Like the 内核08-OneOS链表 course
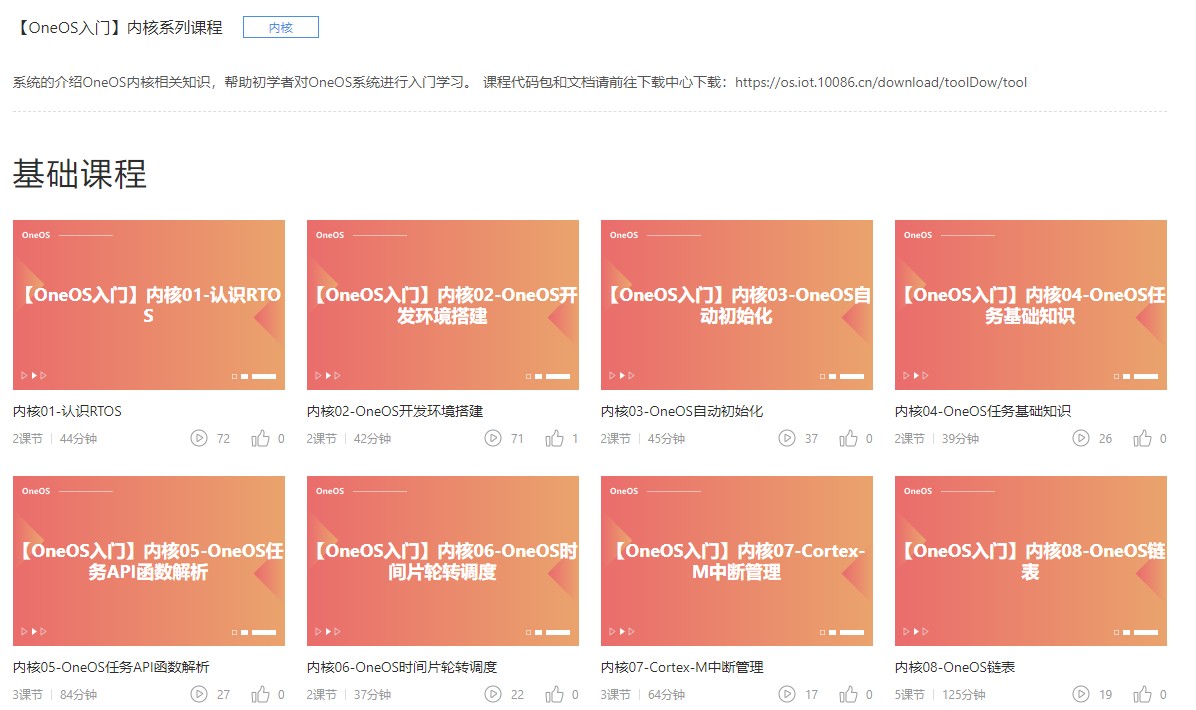The image size is (1196, 710). coord(1142,694)
